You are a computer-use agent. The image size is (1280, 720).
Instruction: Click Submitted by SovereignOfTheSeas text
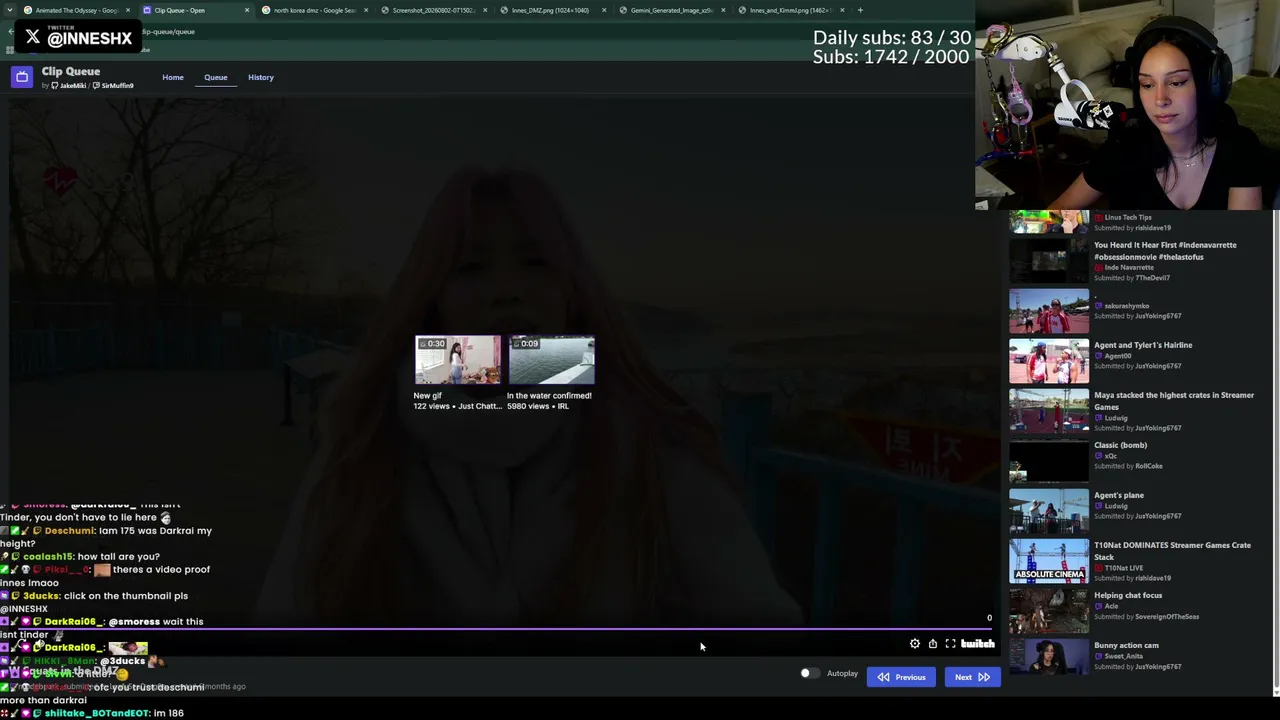[x=1146, y=617]
